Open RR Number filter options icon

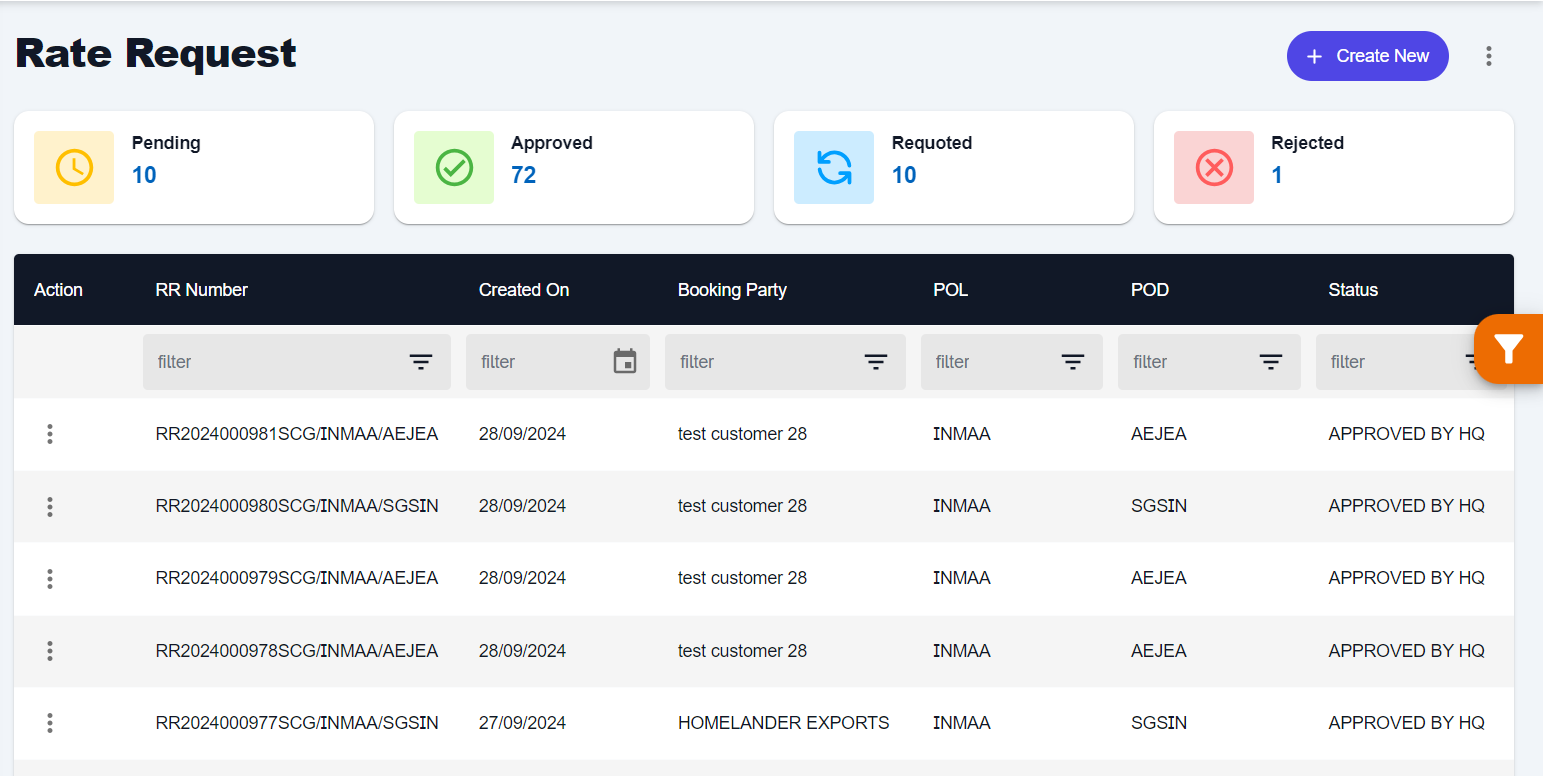pos(421,362)
